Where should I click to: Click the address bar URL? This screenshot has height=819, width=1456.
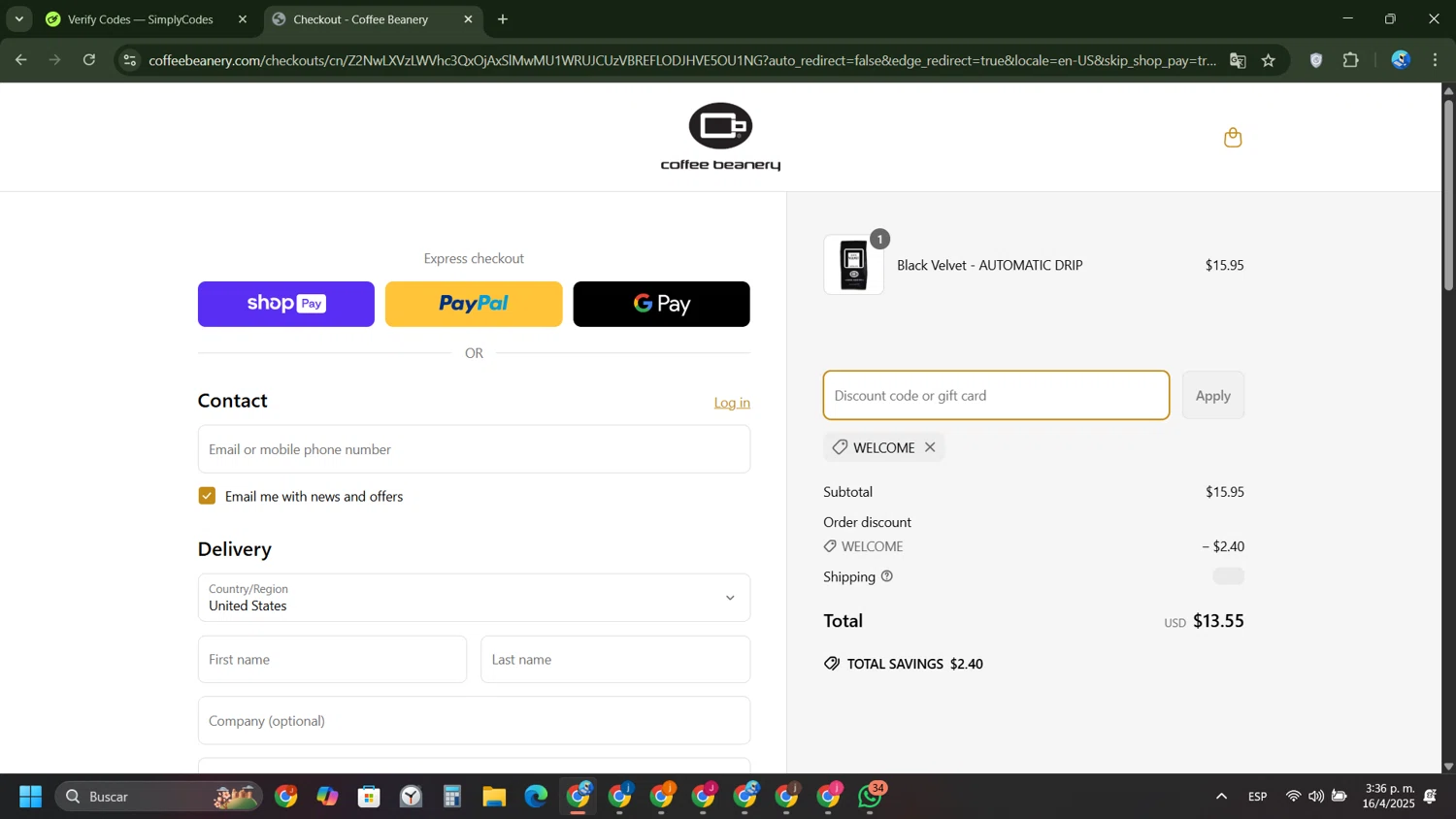[x=681, y=60]
